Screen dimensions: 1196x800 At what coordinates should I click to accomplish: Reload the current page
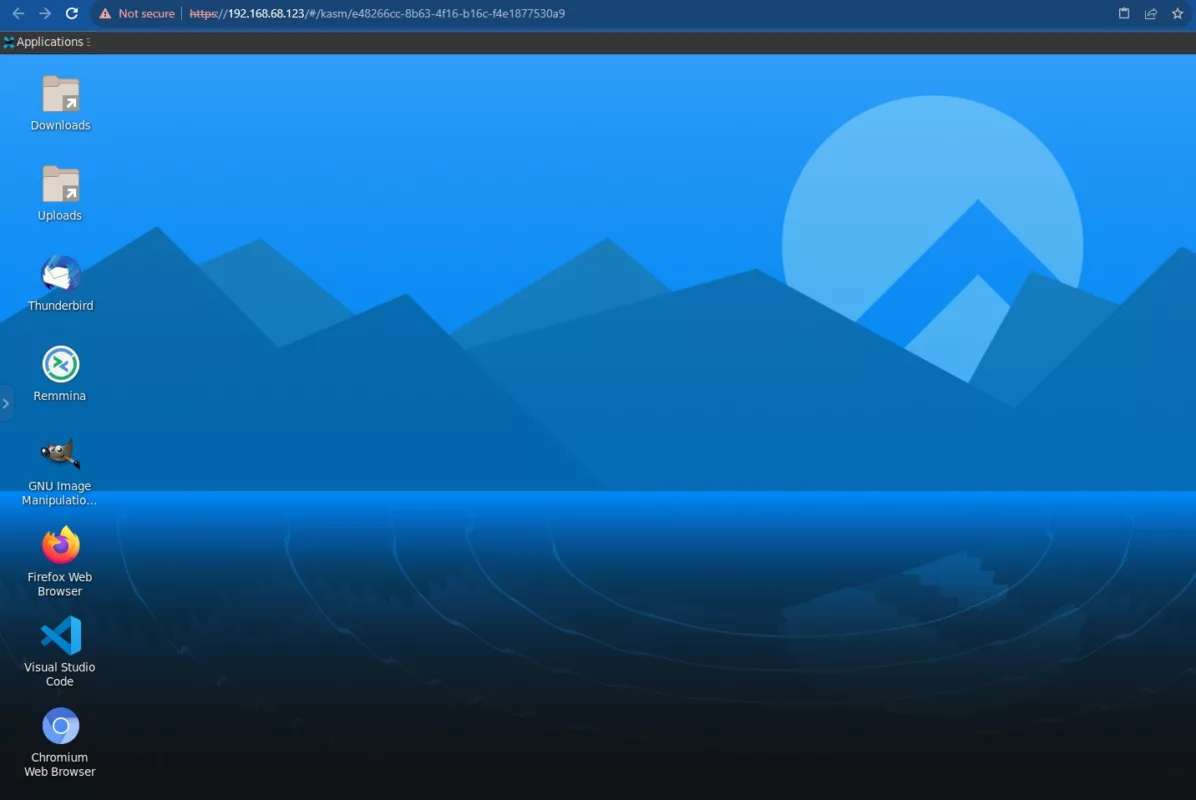(x=72, y=13)
